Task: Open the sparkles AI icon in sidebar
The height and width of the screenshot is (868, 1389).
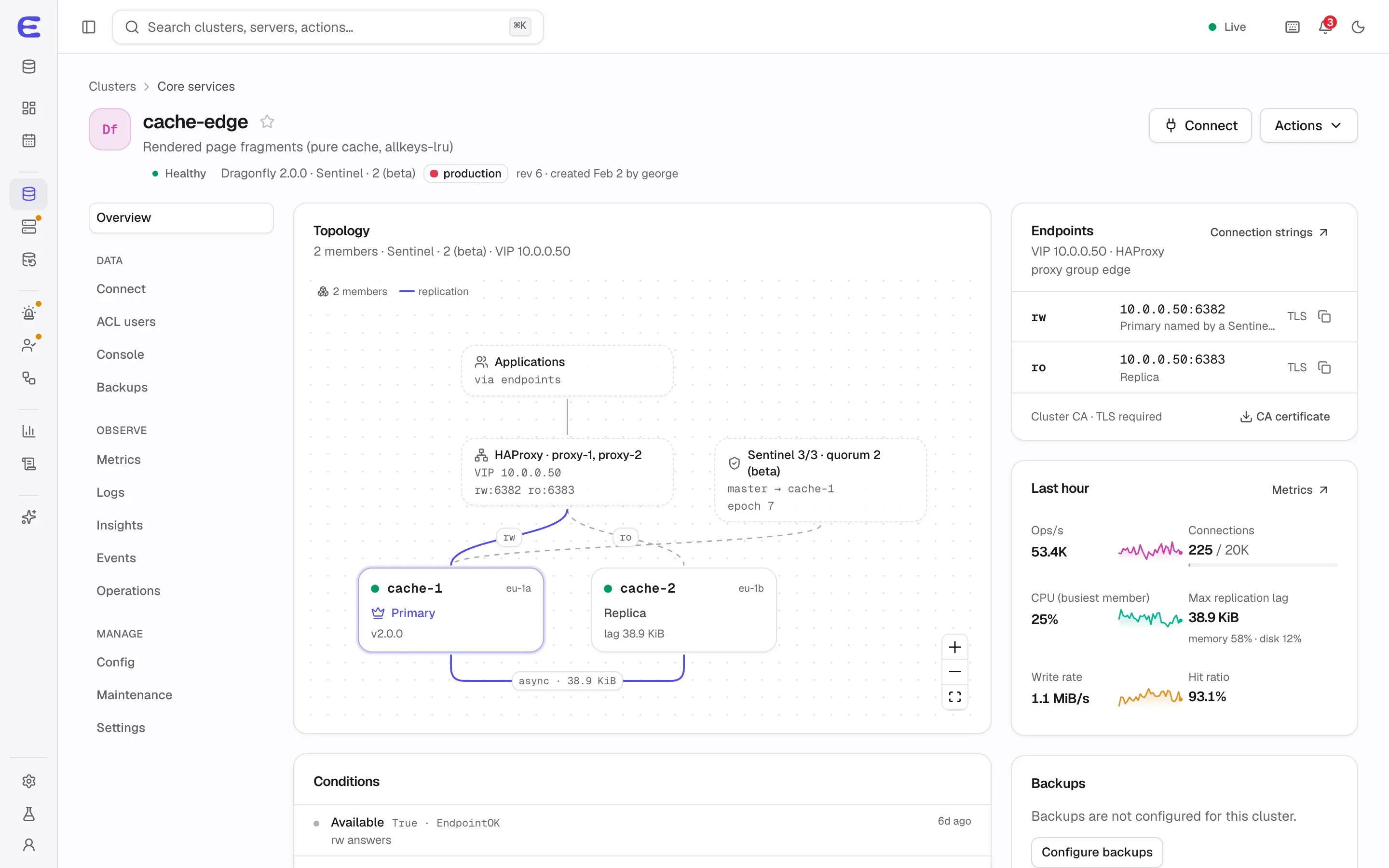Action: tap(29, 517)
